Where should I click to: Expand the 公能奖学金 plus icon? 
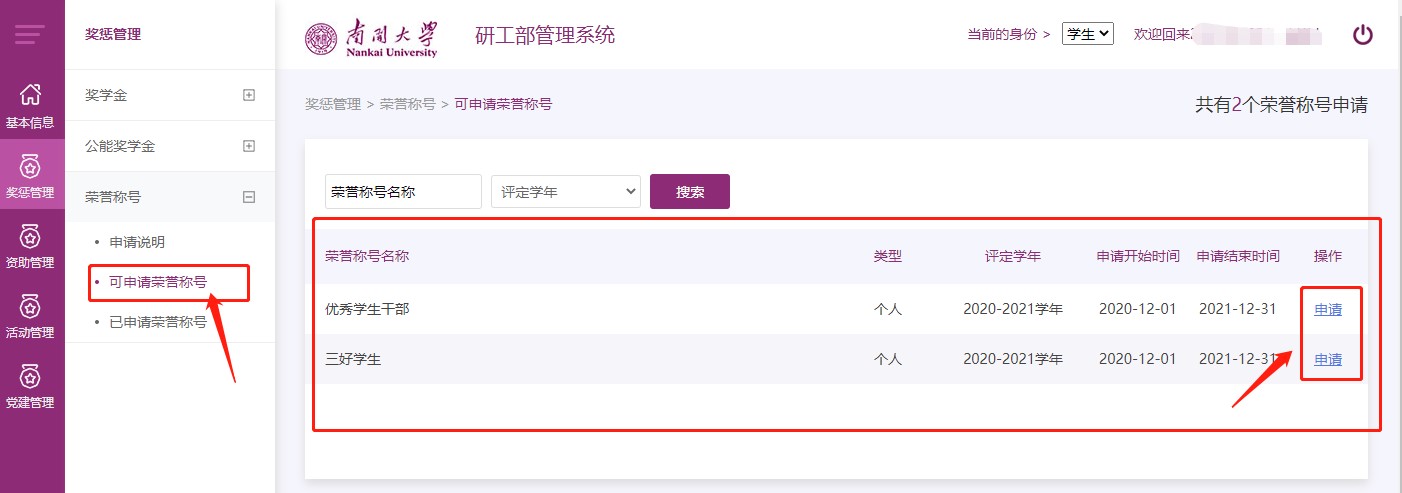pos(249,146)
